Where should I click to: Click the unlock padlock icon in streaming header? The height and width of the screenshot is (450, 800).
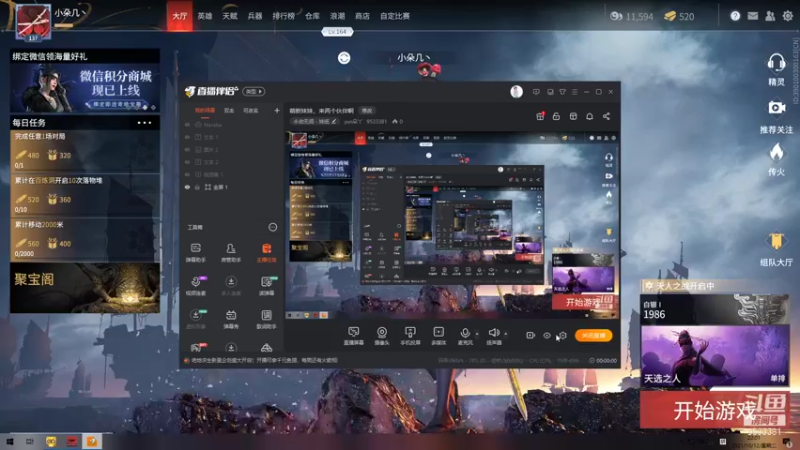(556, 116)
